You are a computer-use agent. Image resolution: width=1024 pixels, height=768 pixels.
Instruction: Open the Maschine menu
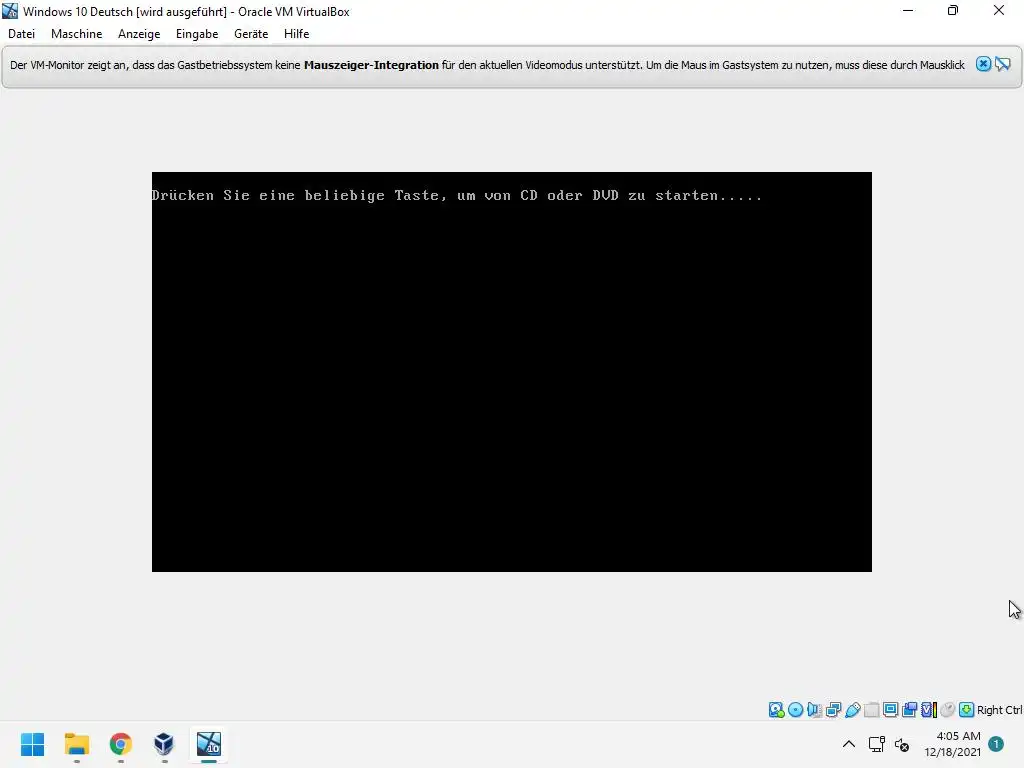click(76, 34)
